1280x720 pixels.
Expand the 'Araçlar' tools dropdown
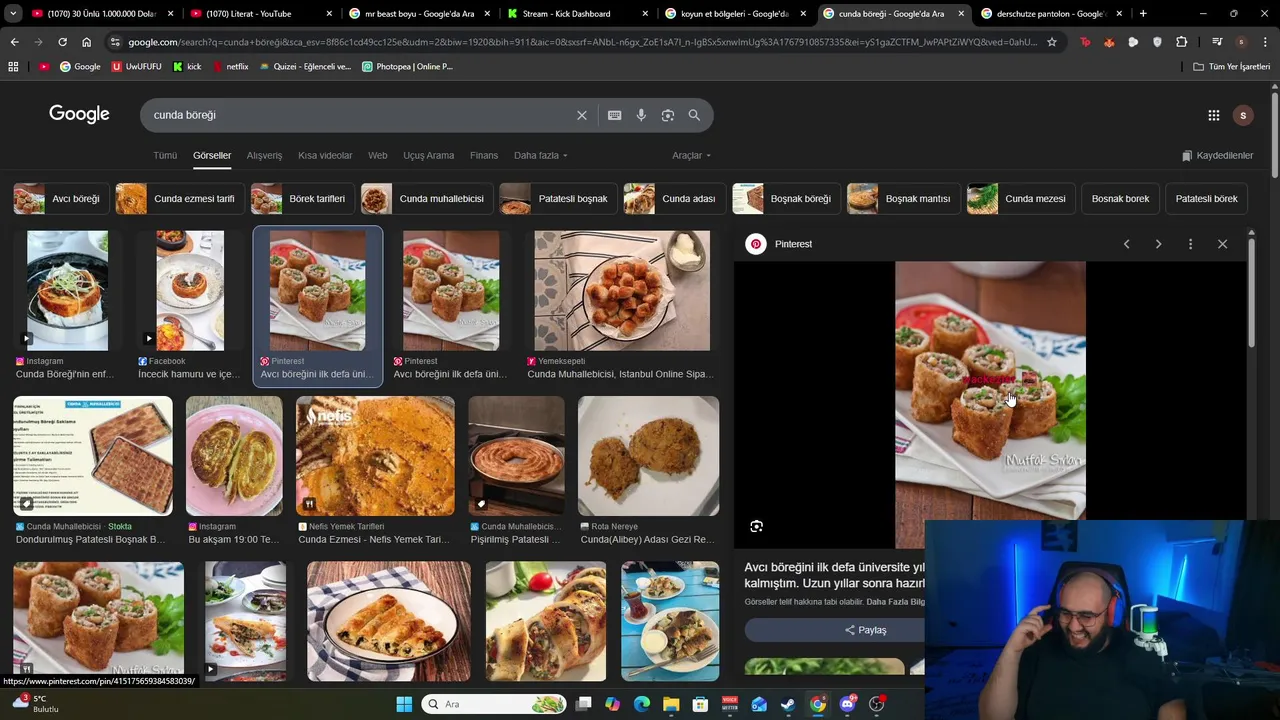tap(691, 155)
